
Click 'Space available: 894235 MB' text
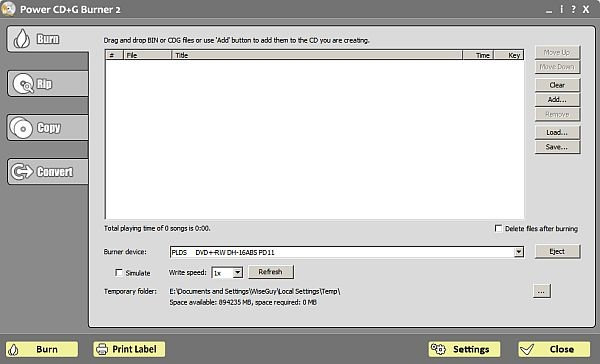click(210, 302)
